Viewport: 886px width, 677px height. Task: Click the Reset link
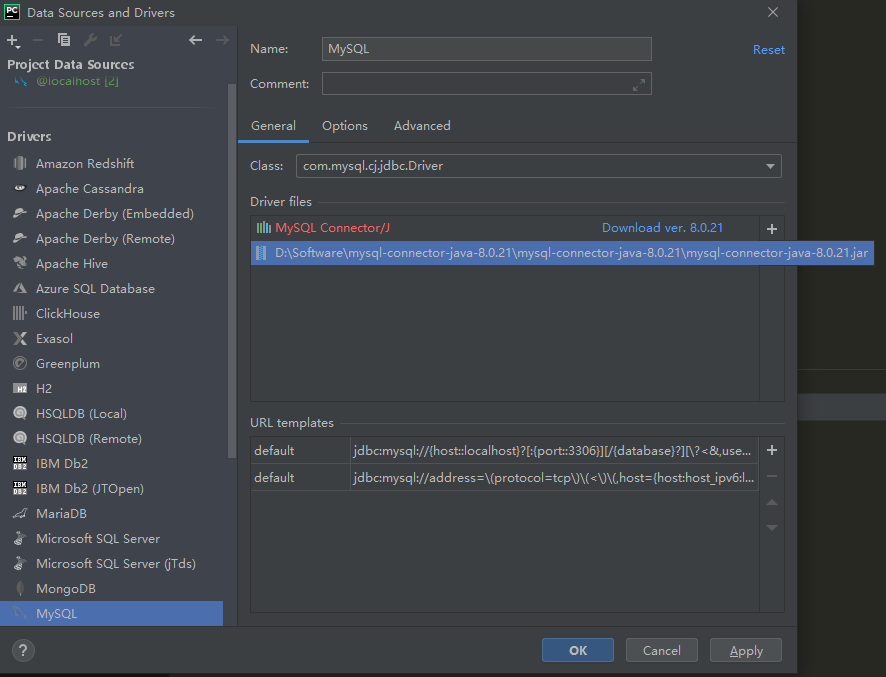768,49
